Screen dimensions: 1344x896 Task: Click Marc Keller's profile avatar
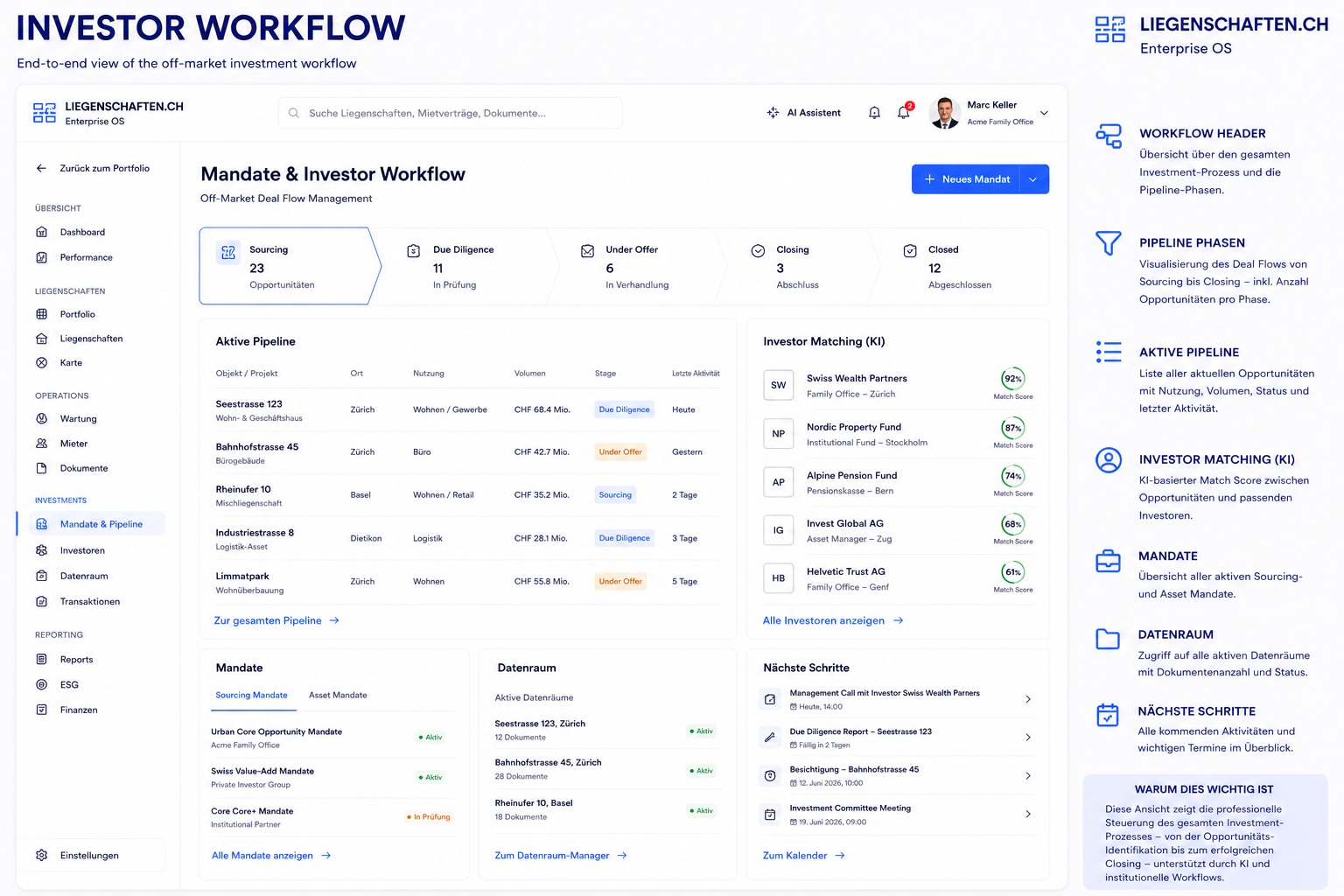[944, 113]
